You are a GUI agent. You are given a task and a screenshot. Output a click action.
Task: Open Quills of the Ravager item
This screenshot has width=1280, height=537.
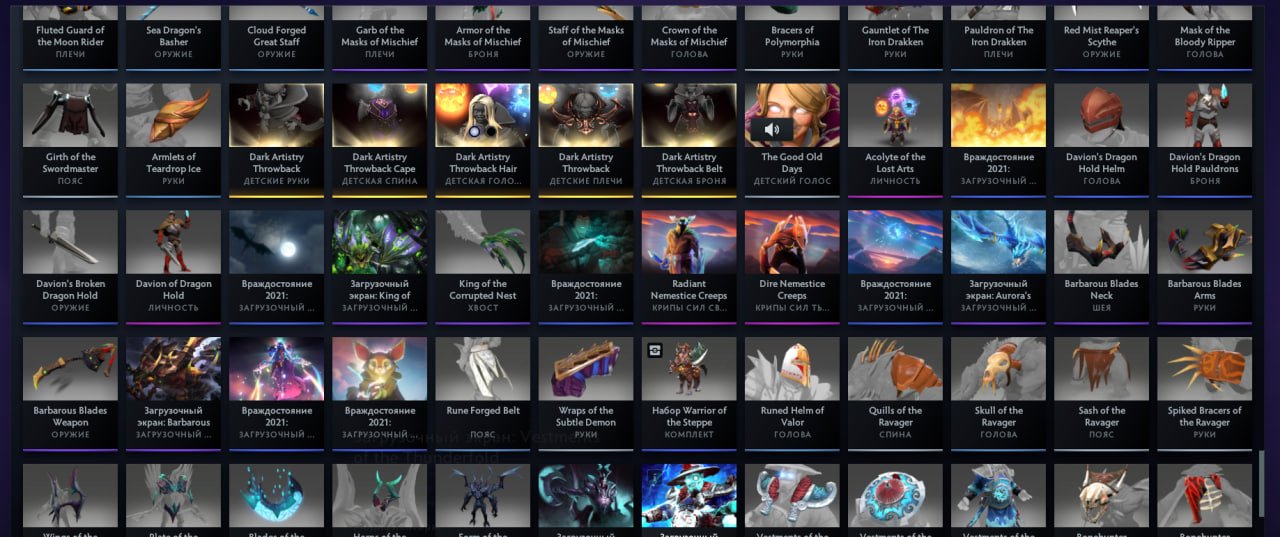(x=895, y=393)
